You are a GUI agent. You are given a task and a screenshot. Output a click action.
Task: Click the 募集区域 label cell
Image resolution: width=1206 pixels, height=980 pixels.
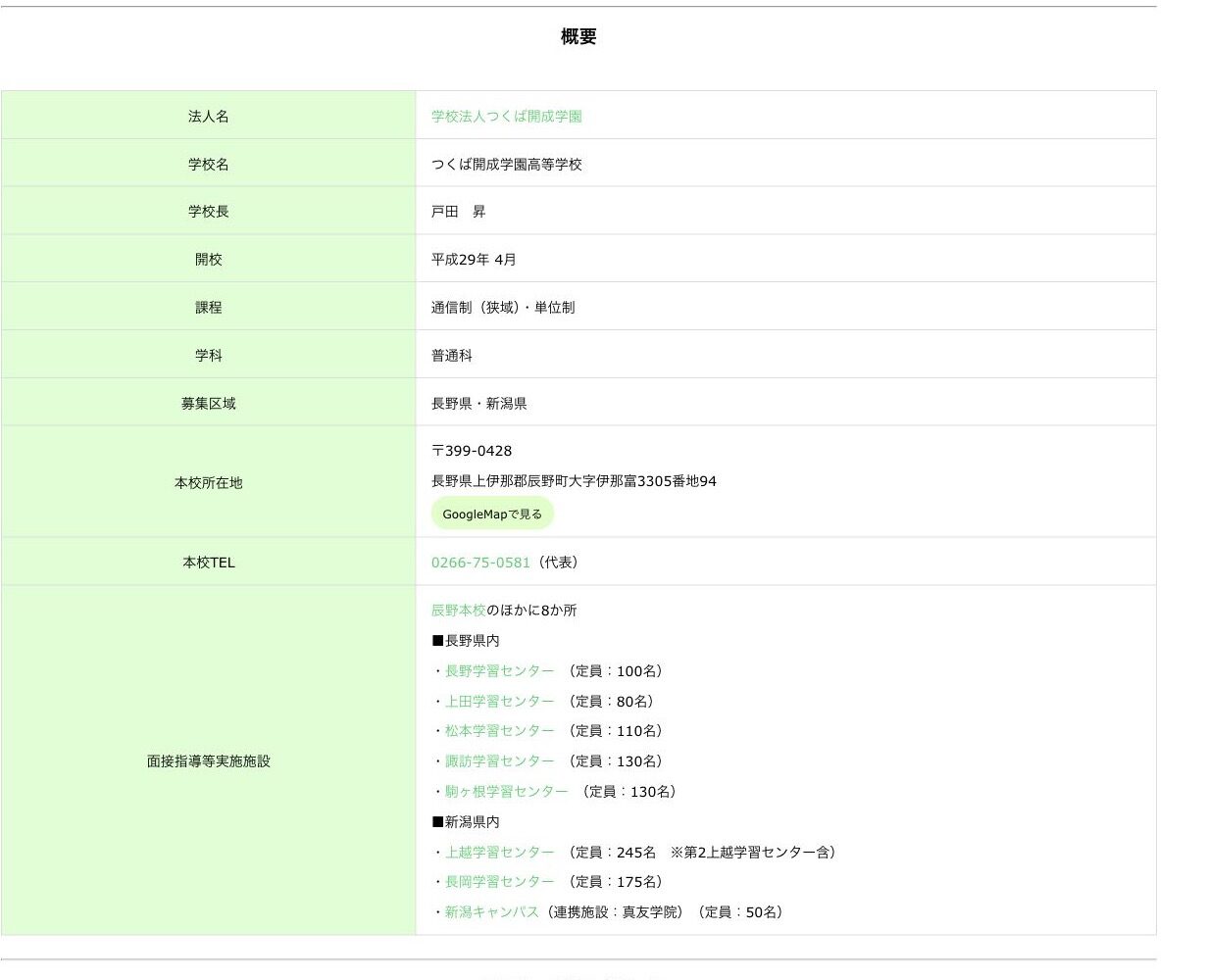(208, 403)
